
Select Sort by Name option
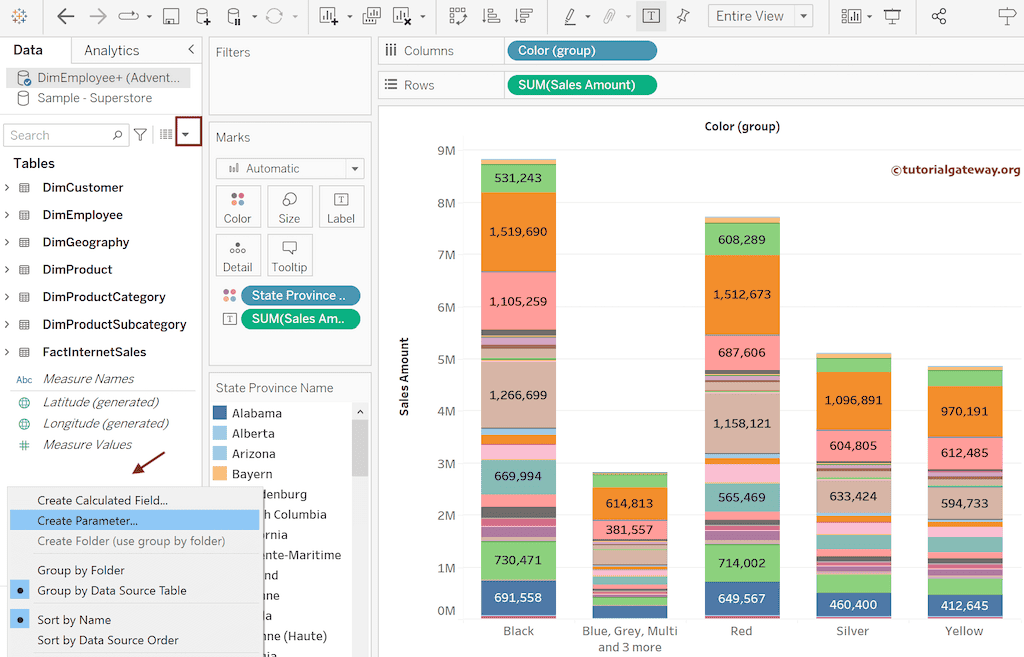point(74,620)
